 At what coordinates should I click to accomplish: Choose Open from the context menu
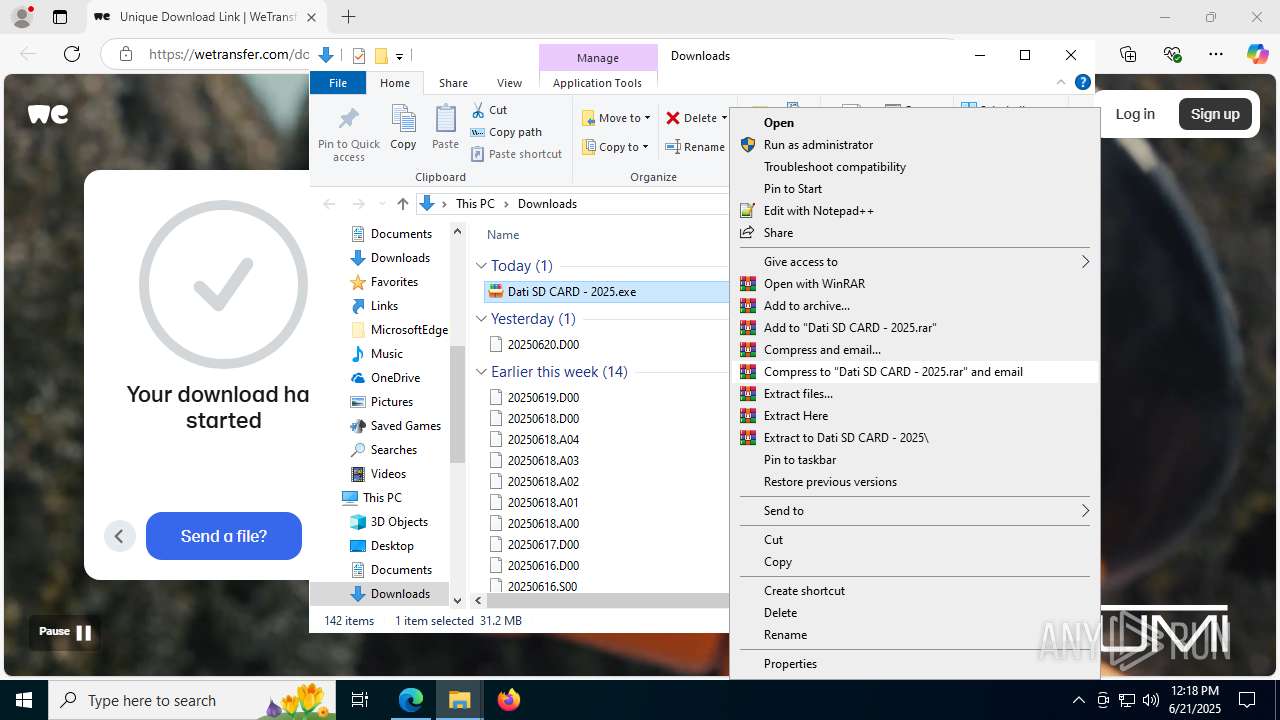(x=914, y=123)
